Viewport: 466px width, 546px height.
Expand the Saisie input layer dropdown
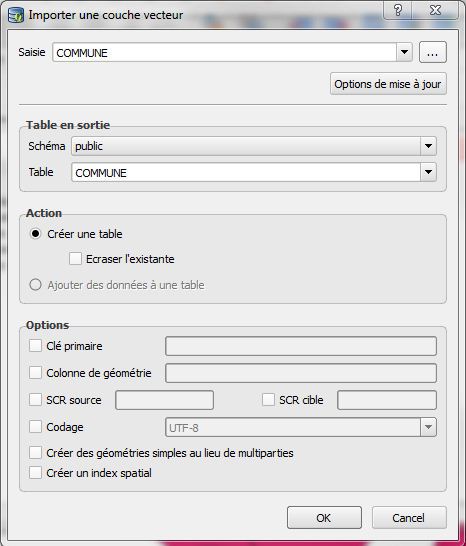[x=404, y=53]
